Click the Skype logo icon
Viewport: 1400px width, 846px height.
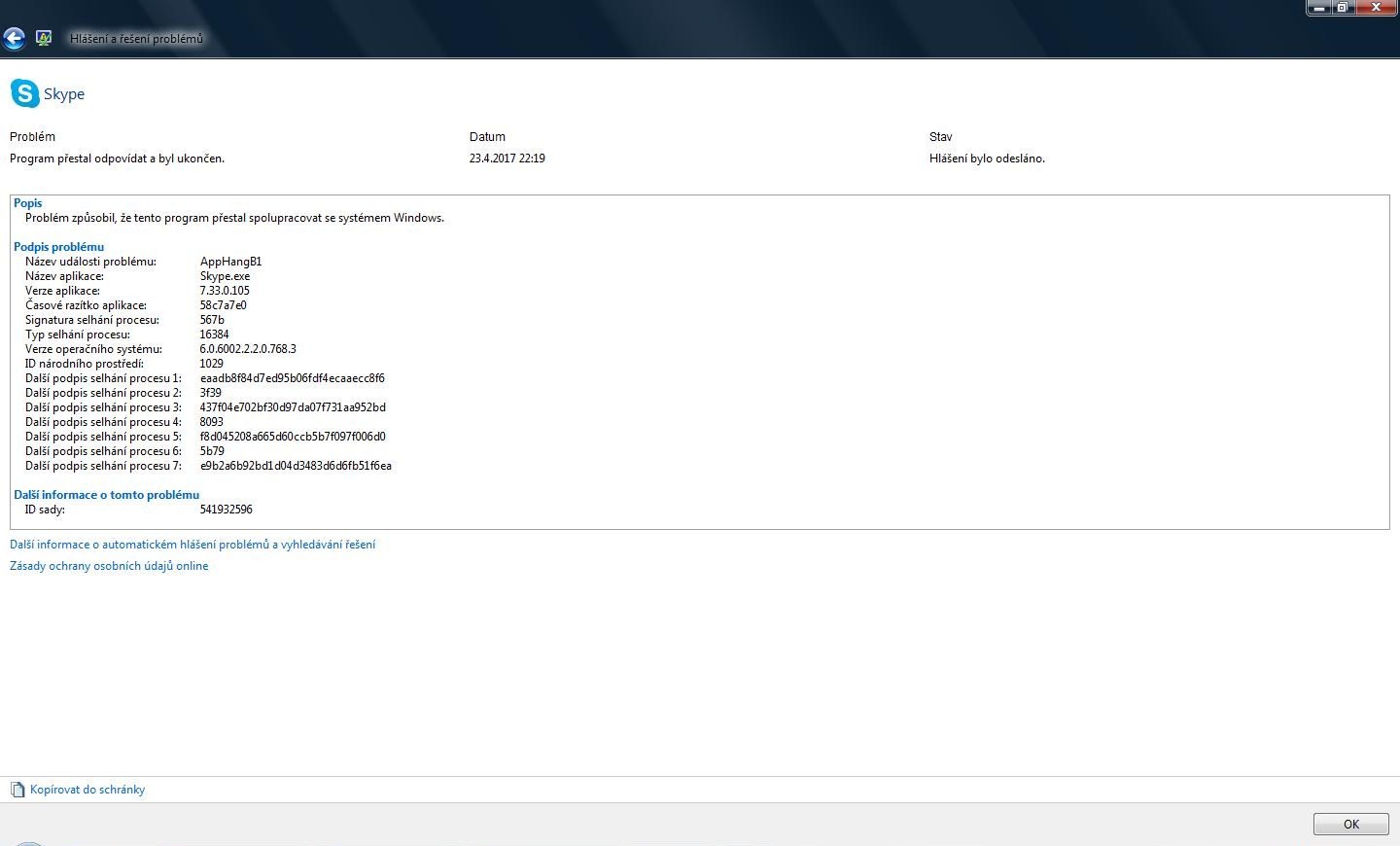pyautogui.click(x=24, y=93)
